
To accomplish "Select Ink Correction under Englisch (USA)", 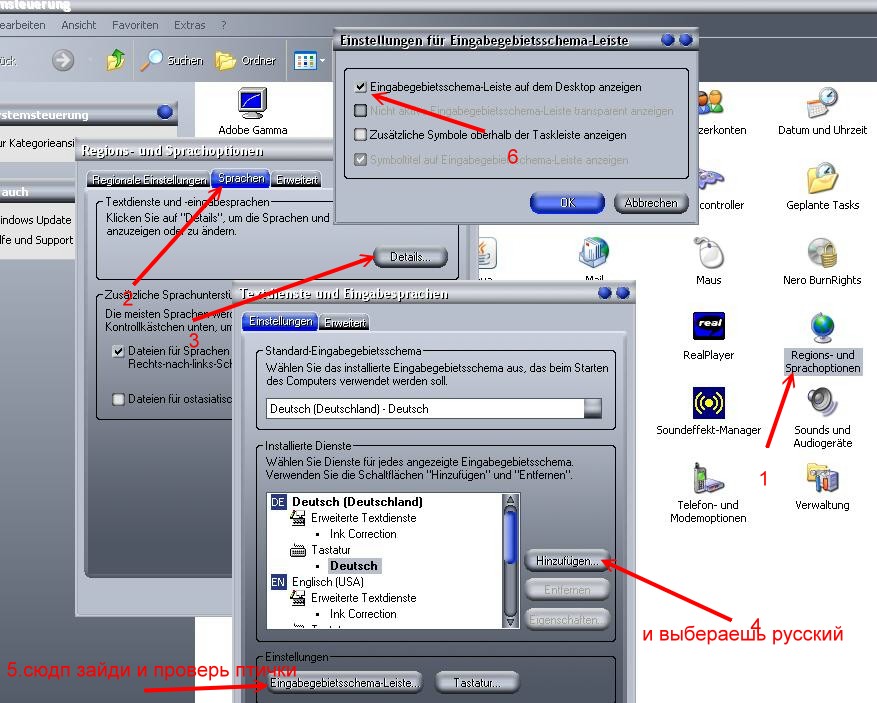I will tap(363, 614).
